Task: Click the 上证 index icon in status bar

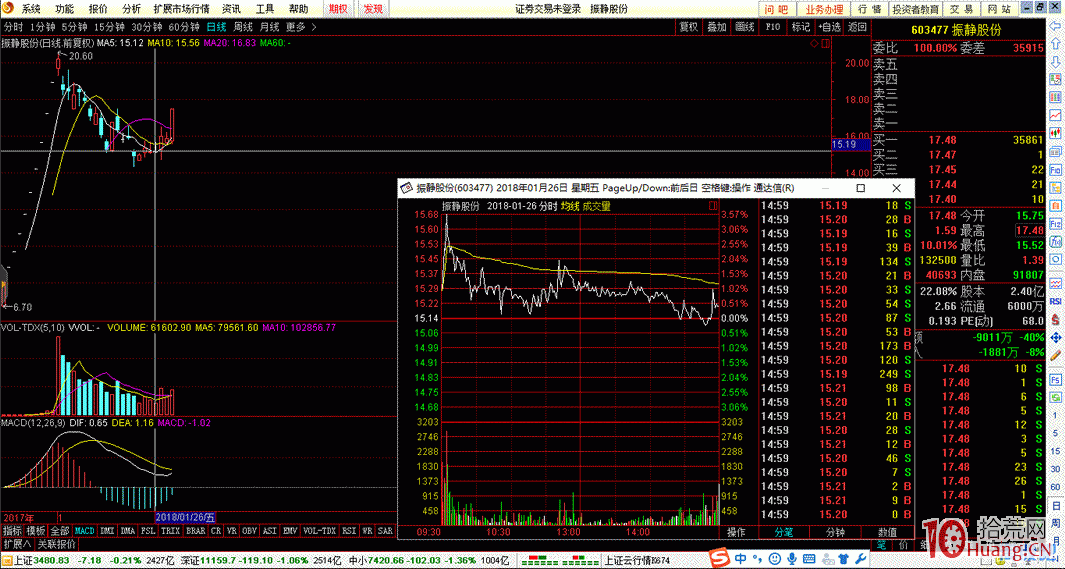Action: coord(7,561)
